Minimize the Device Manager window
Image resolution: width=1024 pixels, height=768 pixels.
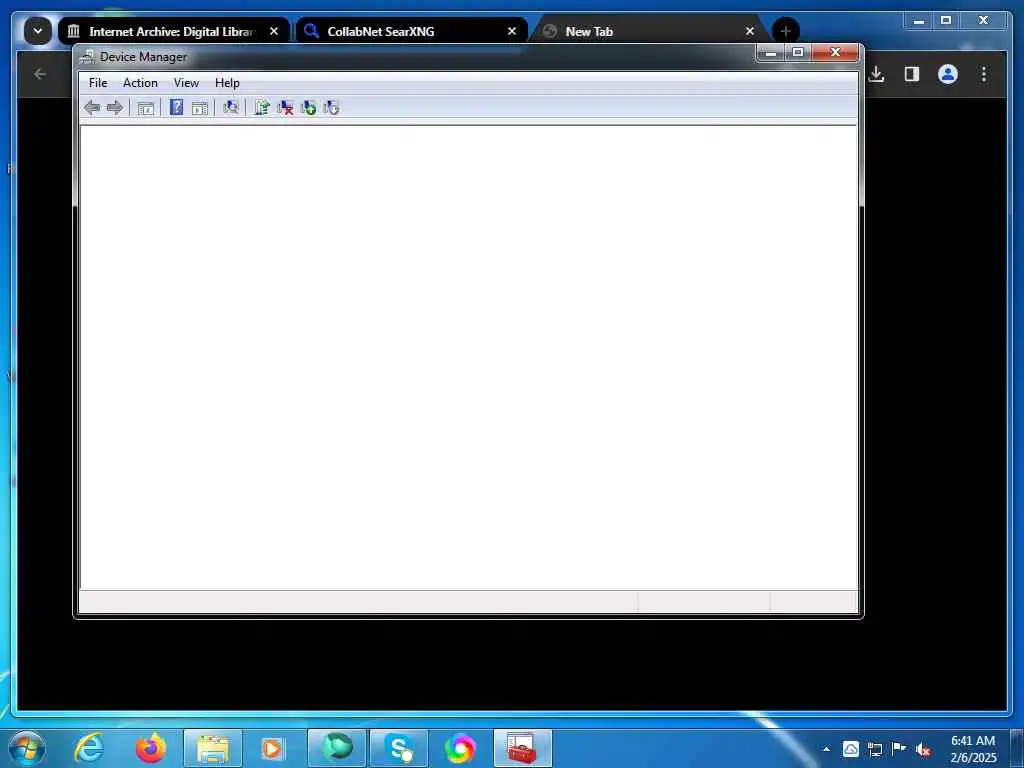click(771, 52)
